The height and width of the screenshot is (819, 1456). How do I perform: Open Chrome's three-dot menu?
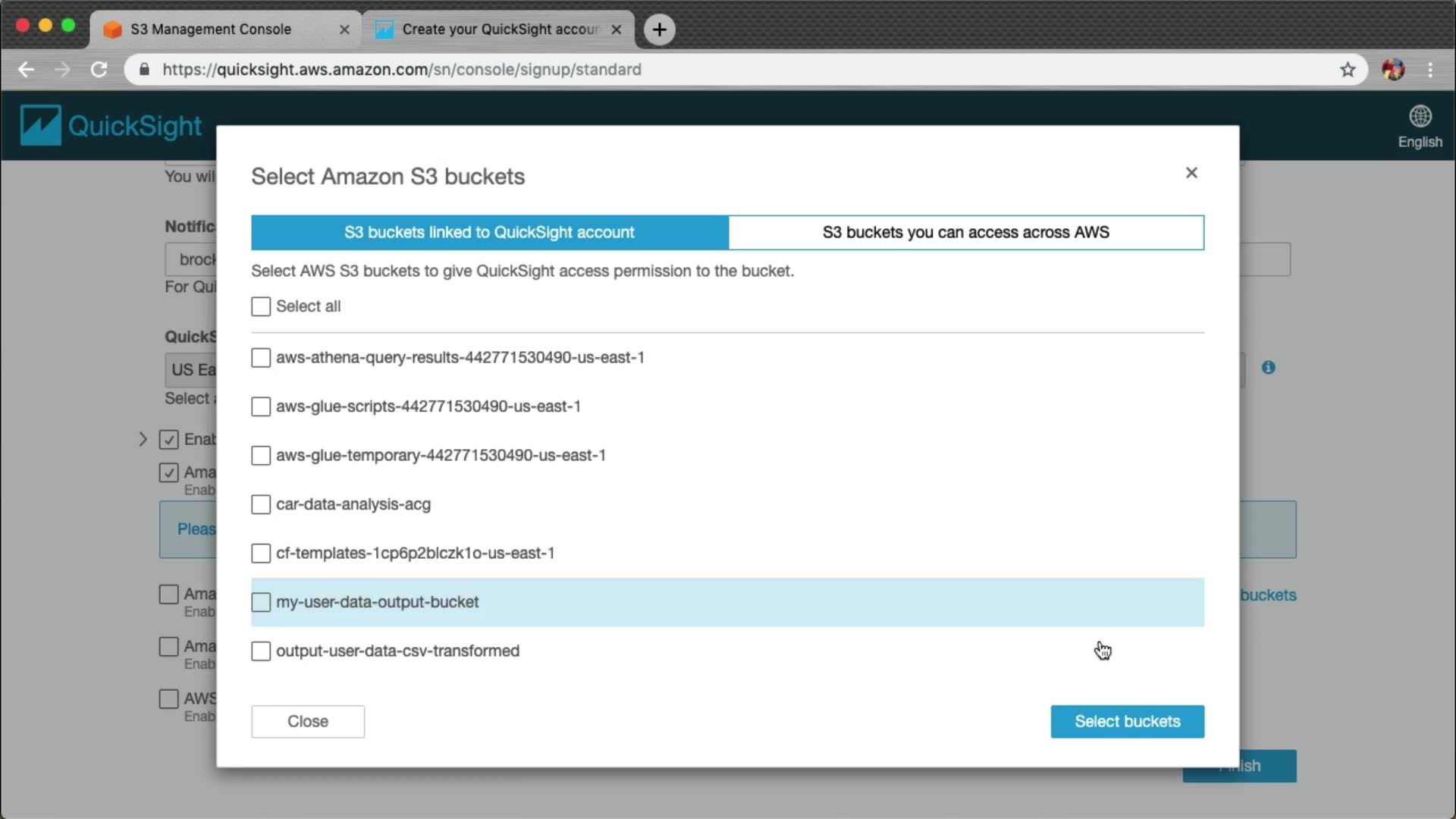(1430, 70)
